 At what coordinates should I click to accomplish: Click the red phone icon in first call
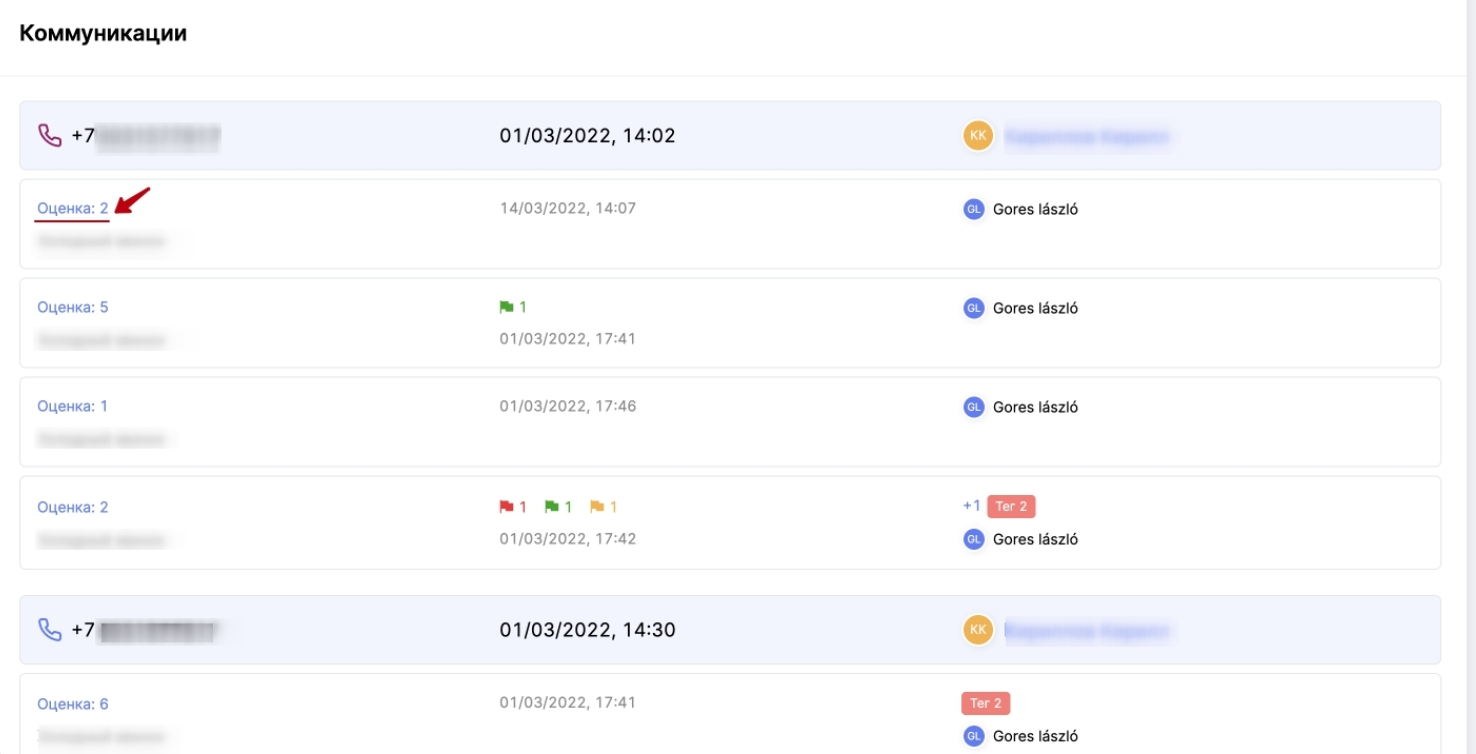pos(50,135)
